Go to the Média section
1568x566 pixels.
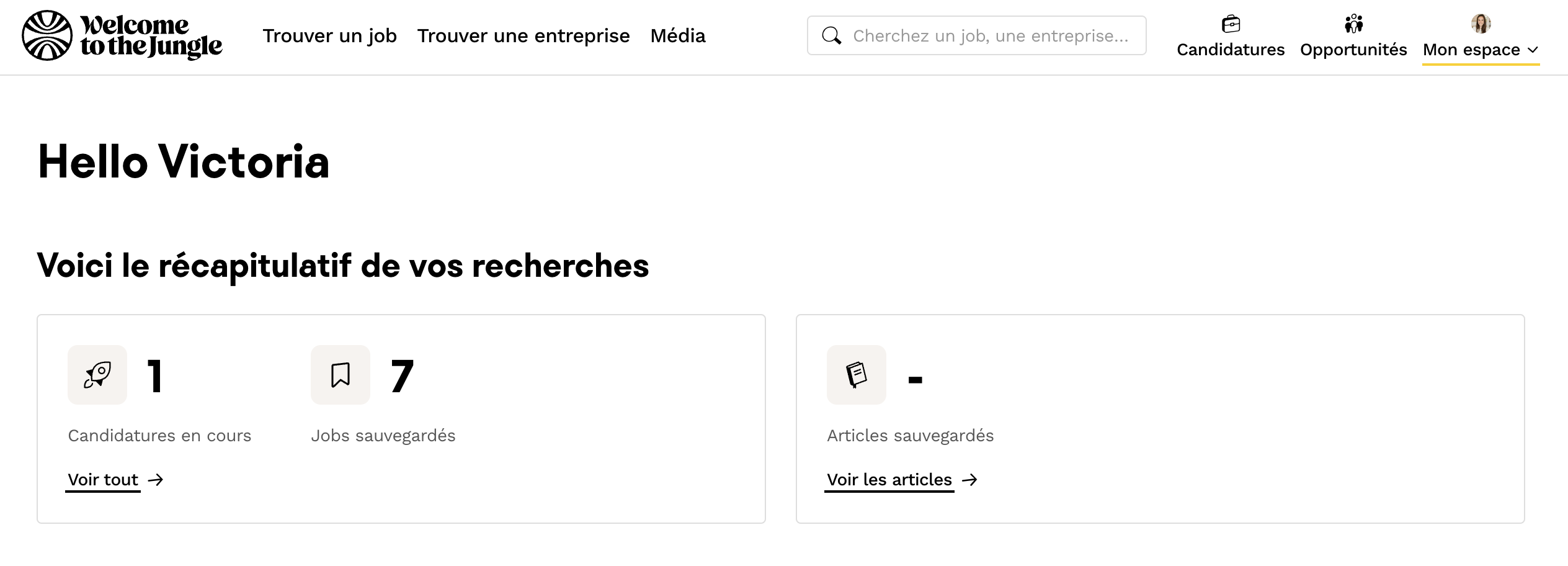point(677,36)
